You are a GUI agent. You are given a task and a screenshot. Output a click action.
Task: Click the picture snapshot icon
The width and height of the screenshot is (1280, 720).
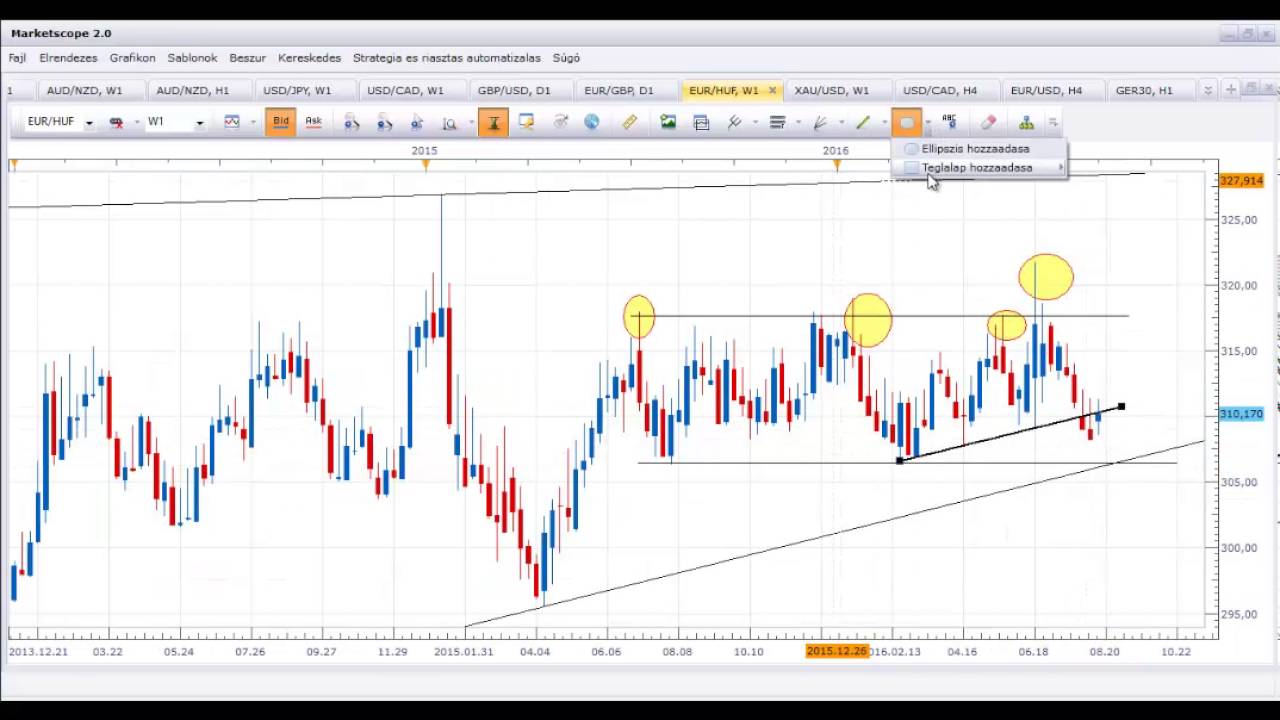coord(668,122)
